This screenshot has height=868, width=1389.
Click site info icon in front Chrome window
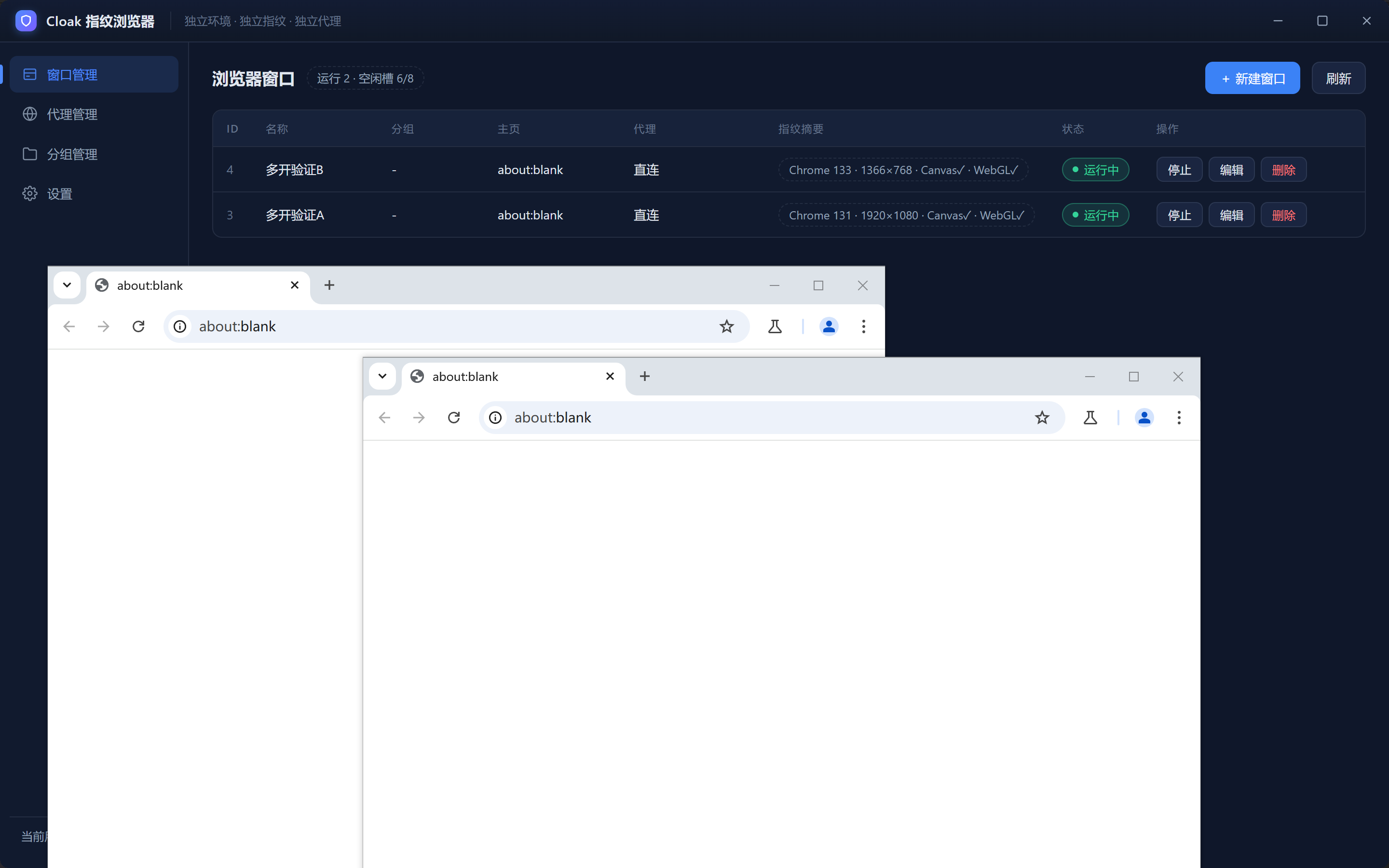pyautogui.click(x=495, y=418)
